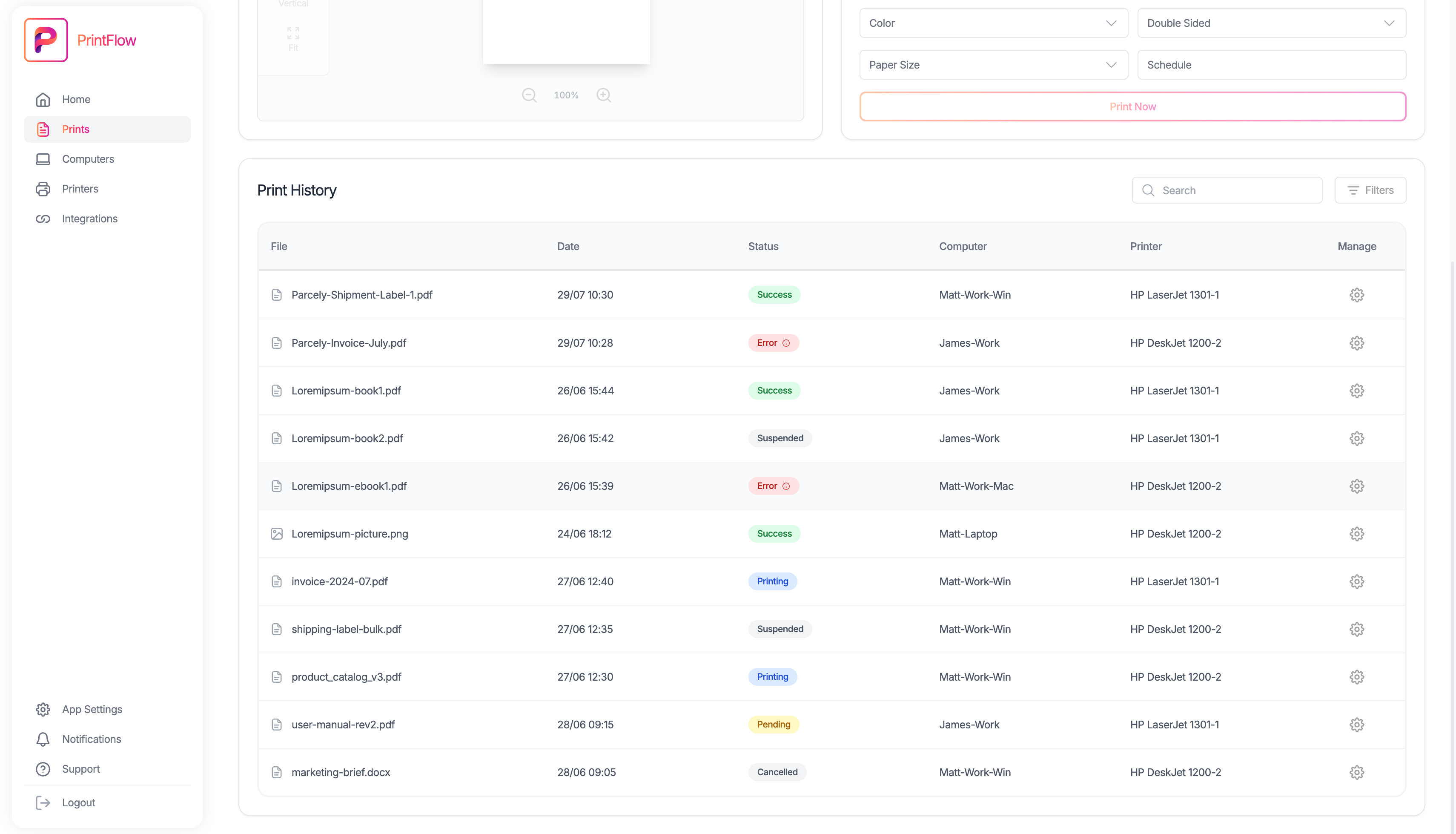Open manage gear for Parcely-Shipment-Label-1.pdf
The height and width of the screenshot is (834, 1456).
click(1356, 295)
